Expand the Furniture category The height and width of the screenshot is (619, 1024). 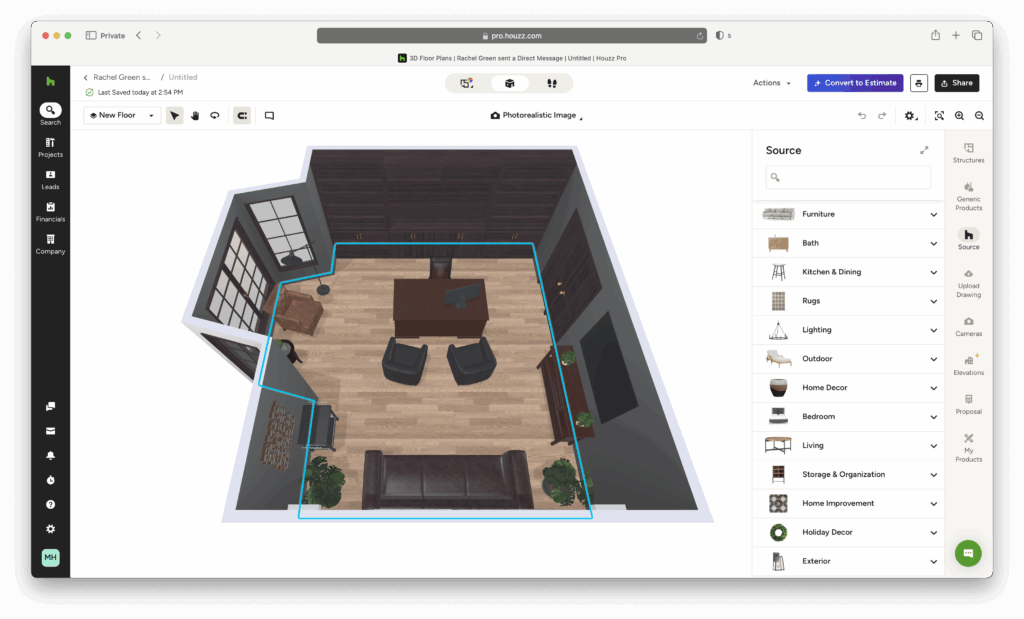pyautogui.click(x=847, y=213)
